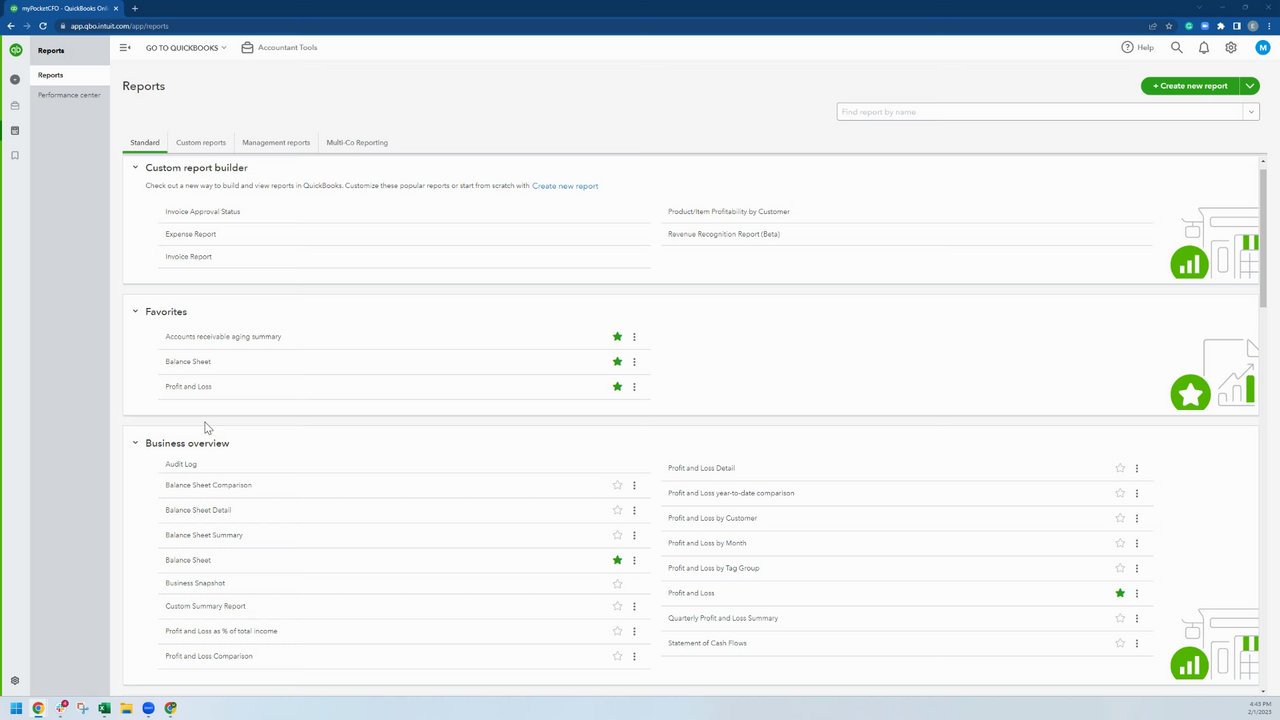Click the QuickBooks logo icon in sidebar
The image size is (1280, 720).
15,50
